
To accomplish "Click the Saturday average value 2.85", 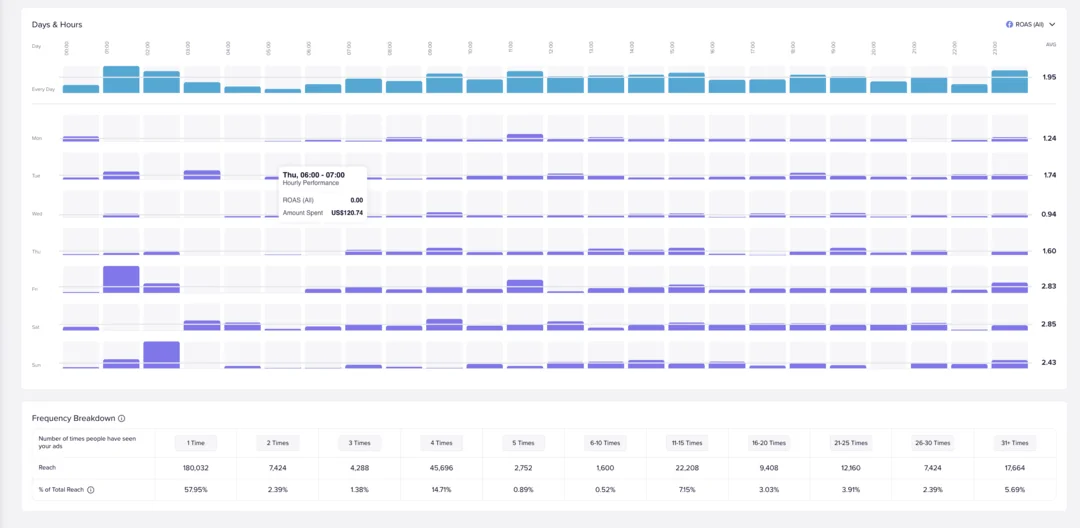I will tap(1049, 324).
